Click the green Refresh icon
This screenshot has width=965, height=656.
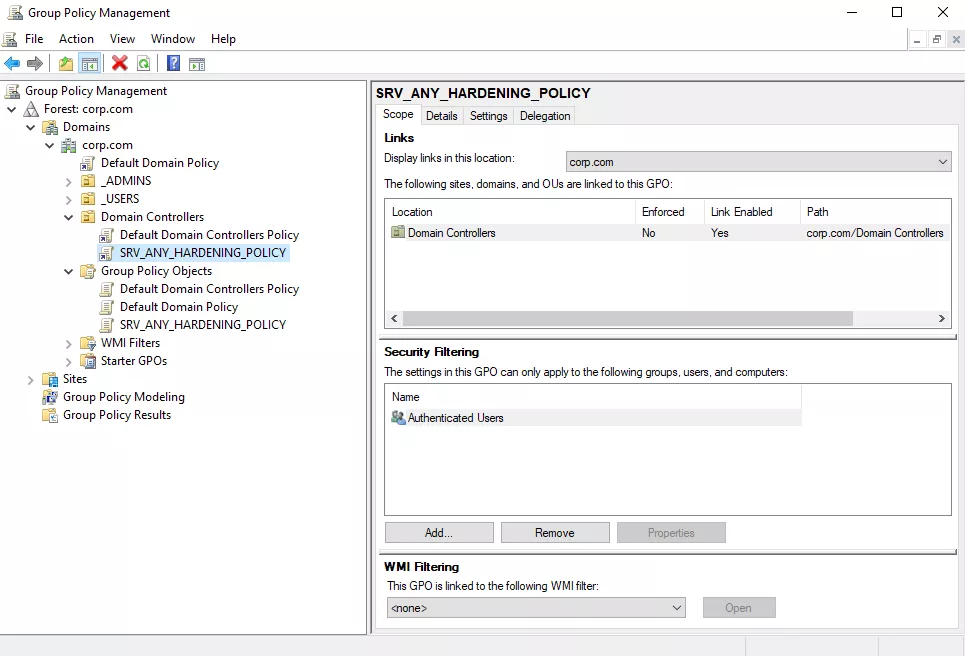coord(143,63)
